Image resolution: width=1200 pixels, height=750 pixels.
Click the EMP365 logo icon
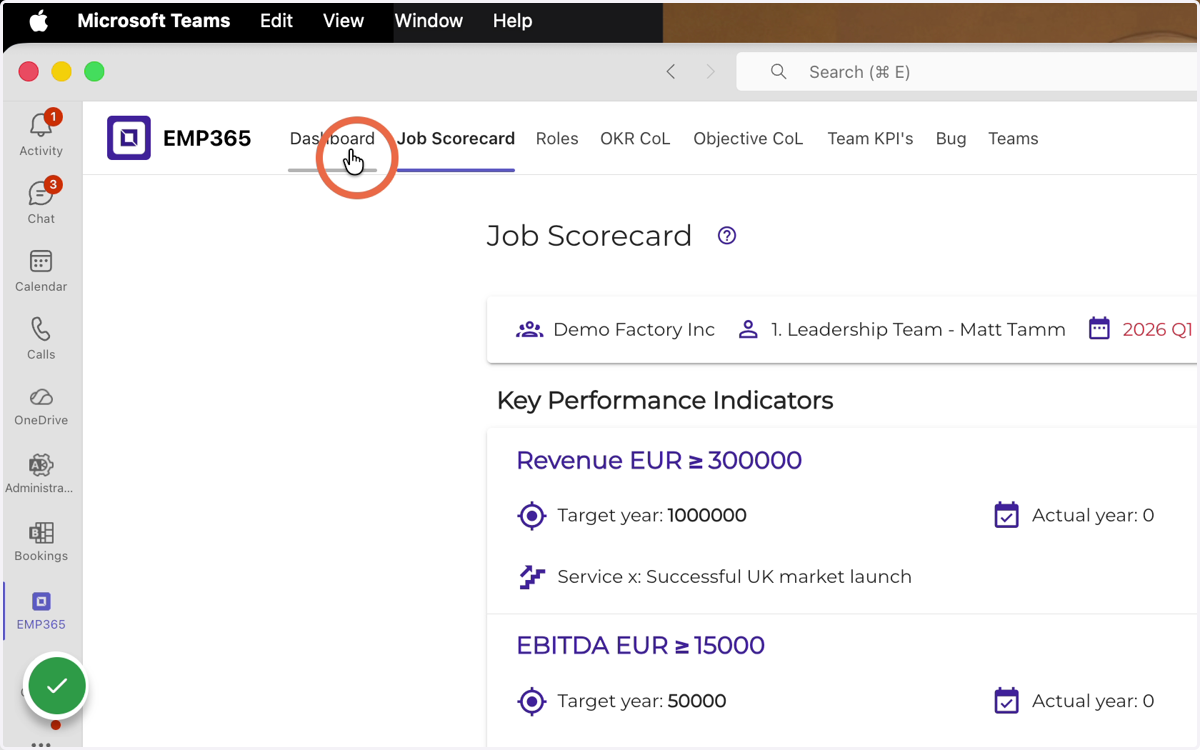(129, 138)
